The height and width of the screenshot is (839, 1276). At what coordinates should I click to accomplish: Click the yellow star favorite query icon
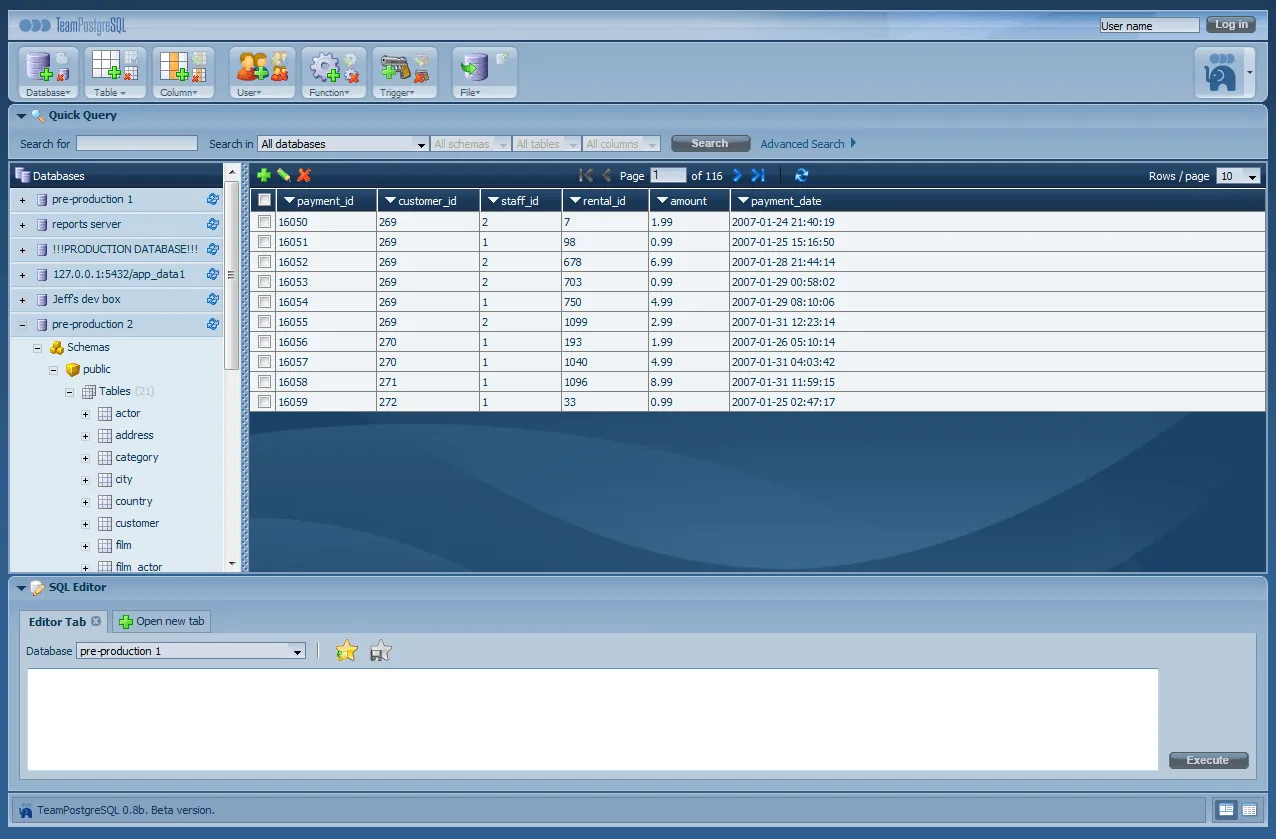(346, 651)
